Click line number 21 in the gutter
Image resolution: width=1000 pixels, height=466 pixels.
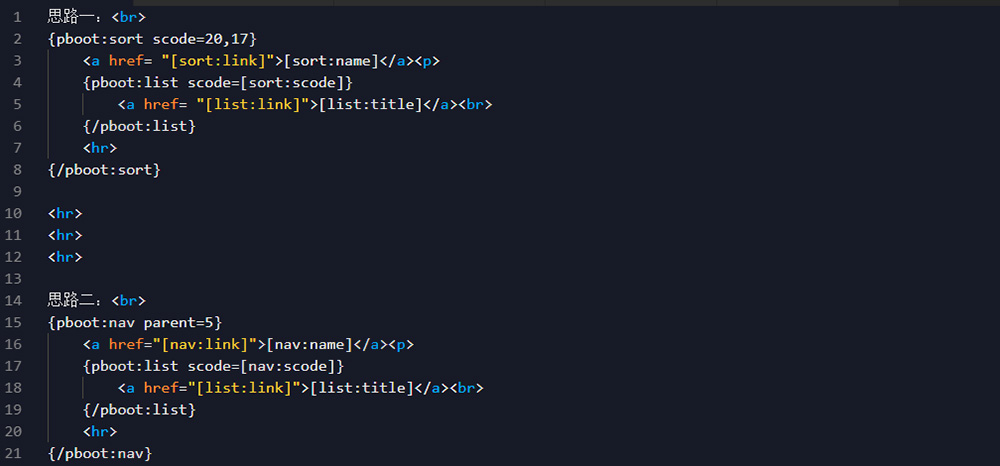13,453
